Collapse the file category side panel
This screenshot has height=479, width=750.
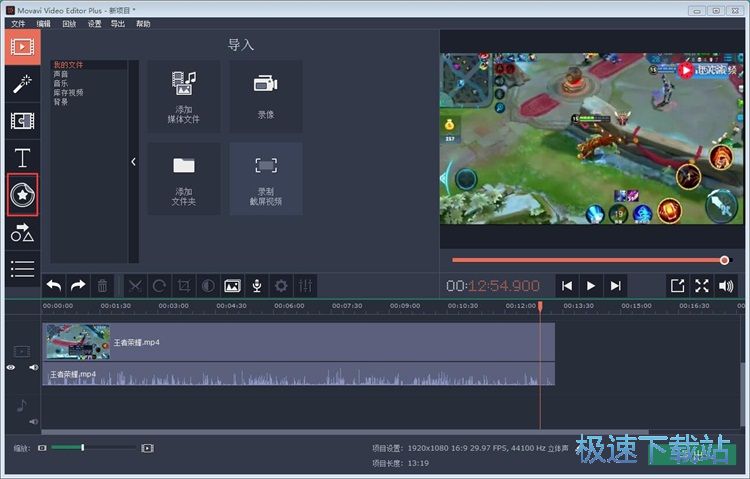pyautogui.click(x=133, y=162)
